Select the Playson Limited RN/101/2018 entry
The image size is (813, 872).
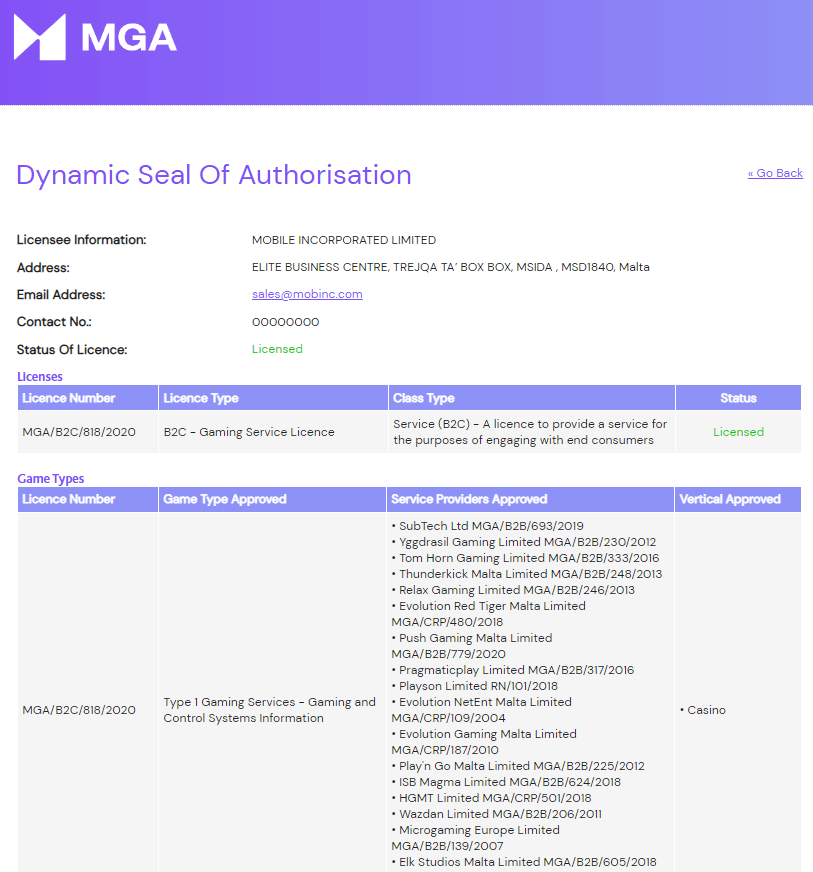coord(475,686)
